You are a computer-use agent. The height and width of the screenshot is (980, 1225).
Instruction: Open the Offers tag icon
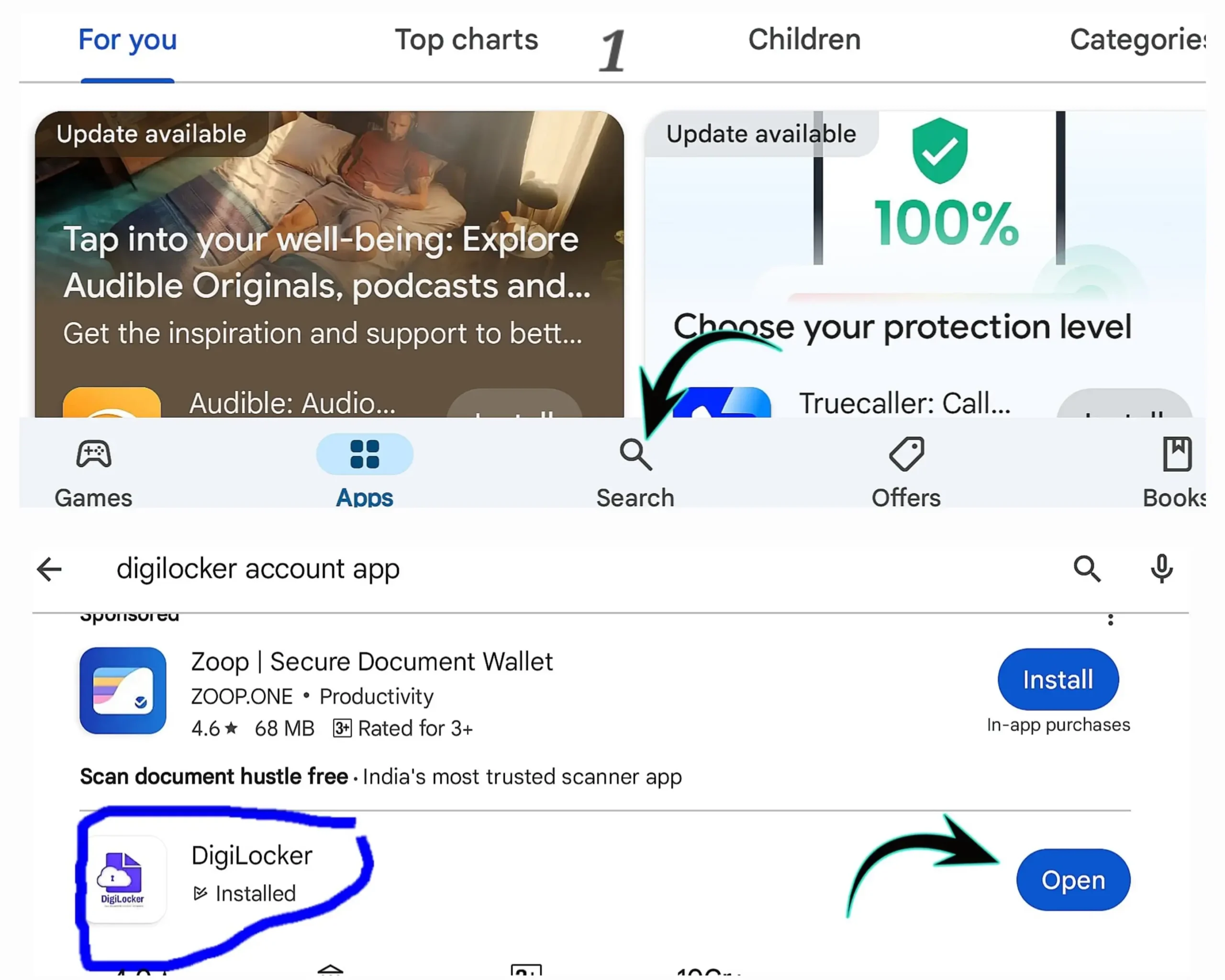pyautogui.click(x=906, y=455)
